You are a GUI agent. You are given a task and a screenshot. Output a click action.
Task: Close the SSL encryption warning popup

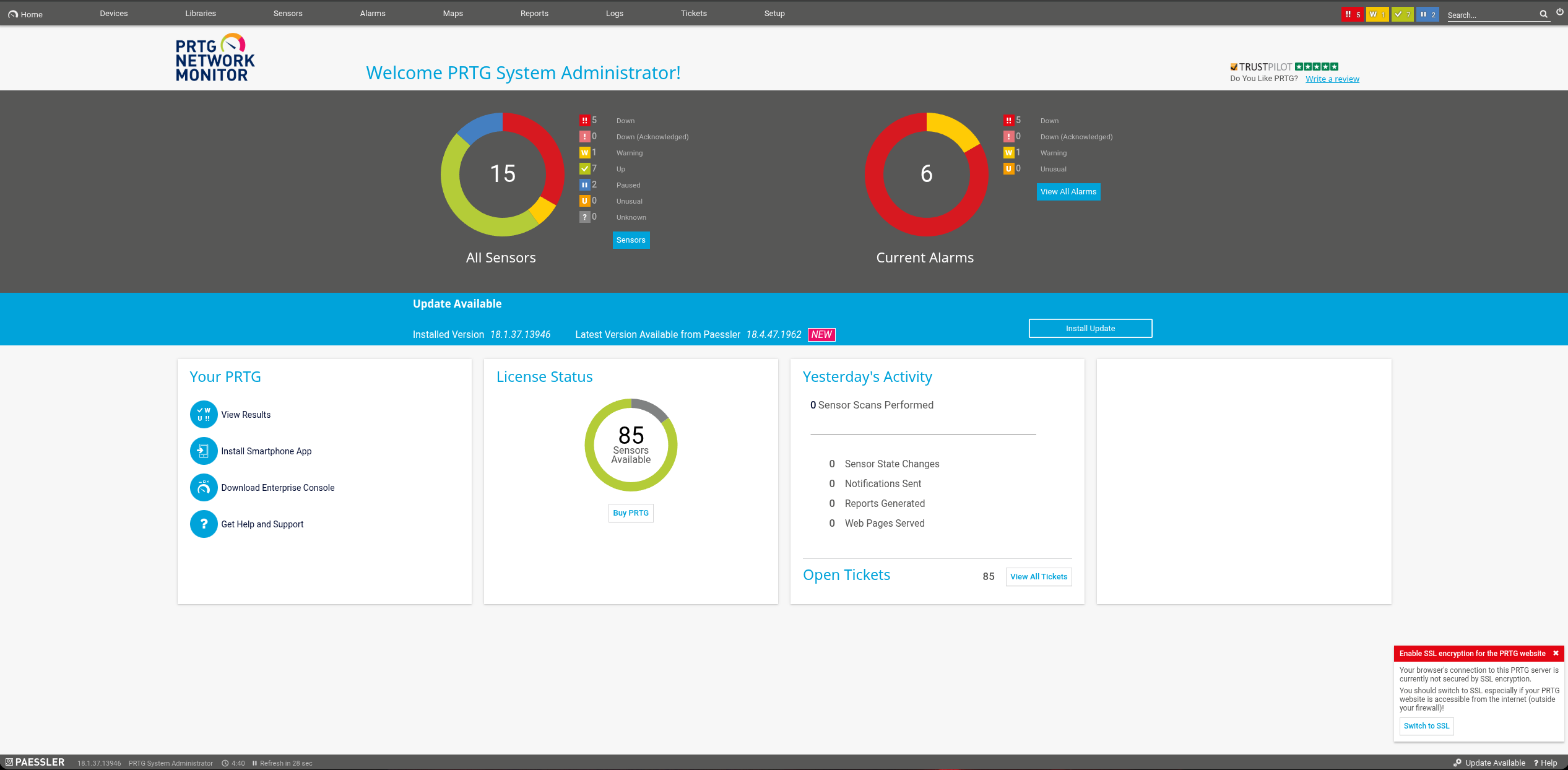pyautogui.click(x=1556, y=654)
